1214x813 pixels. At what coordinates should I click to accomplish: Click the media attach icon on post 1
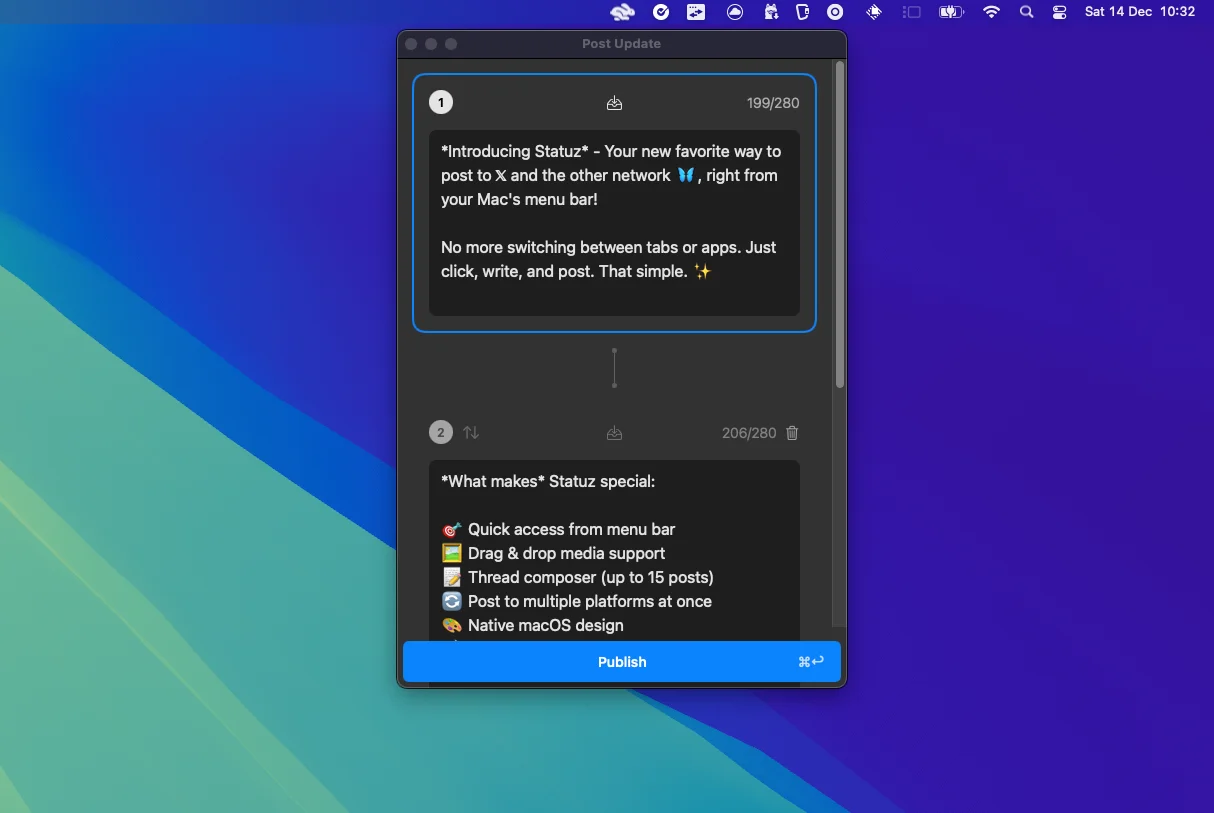[615, 103]
